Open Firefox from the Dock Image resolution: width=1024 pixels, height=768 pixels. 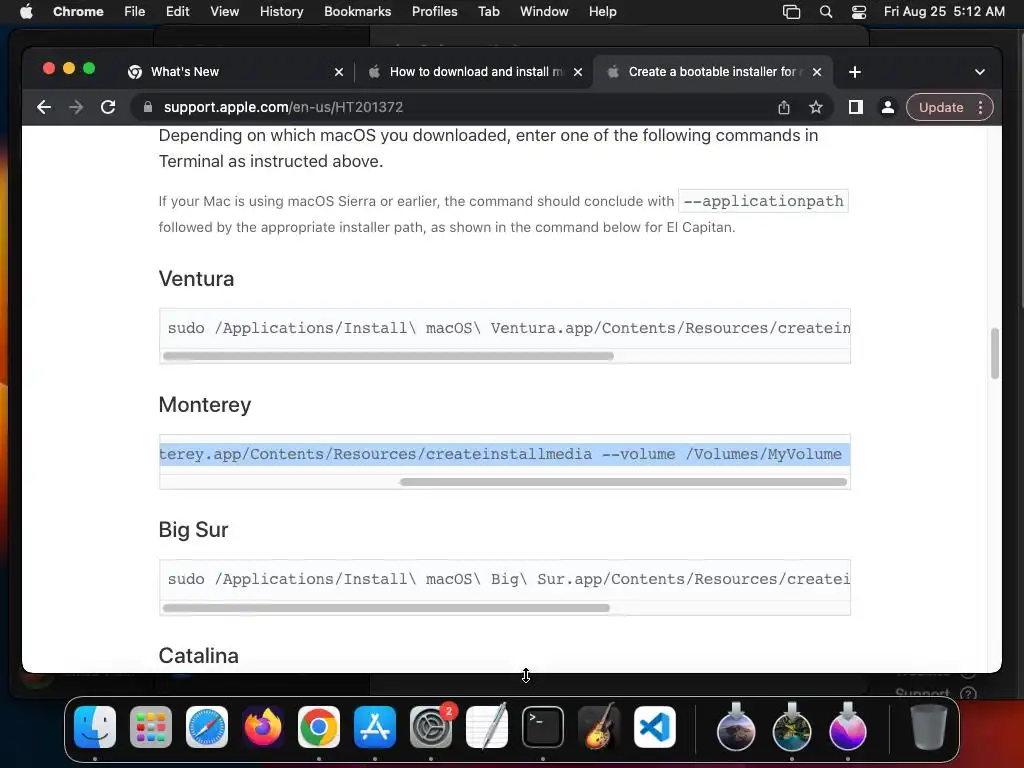click(x=263, y=727)
